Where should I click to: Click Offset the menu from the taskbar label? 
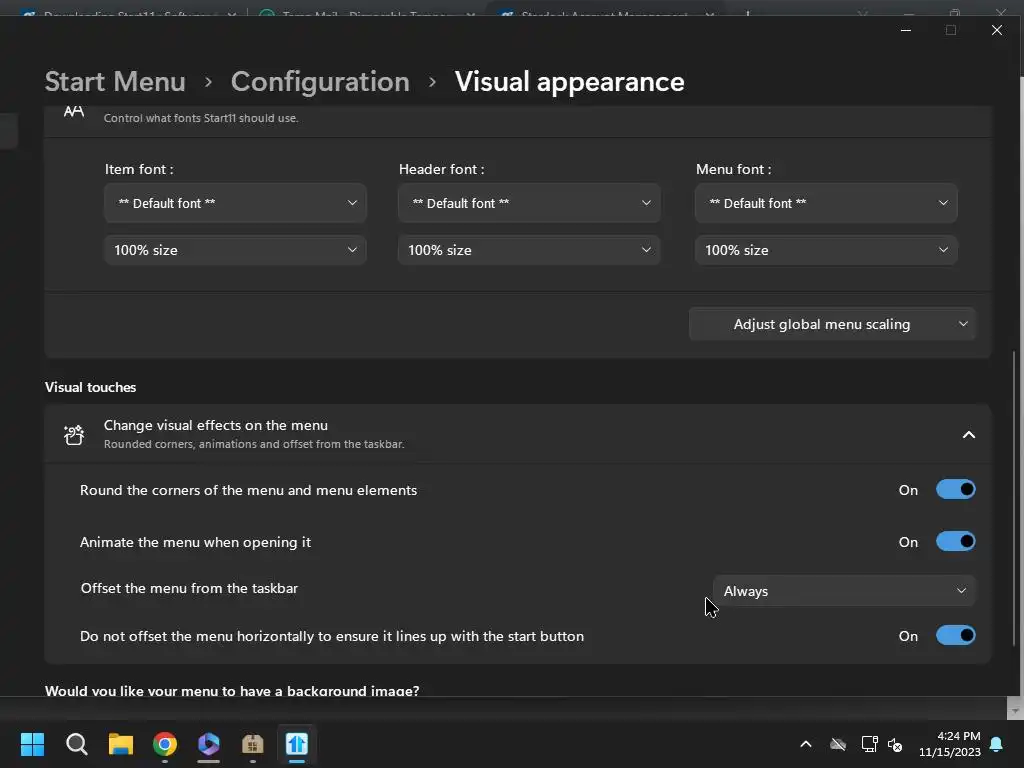tap(189, 588)
